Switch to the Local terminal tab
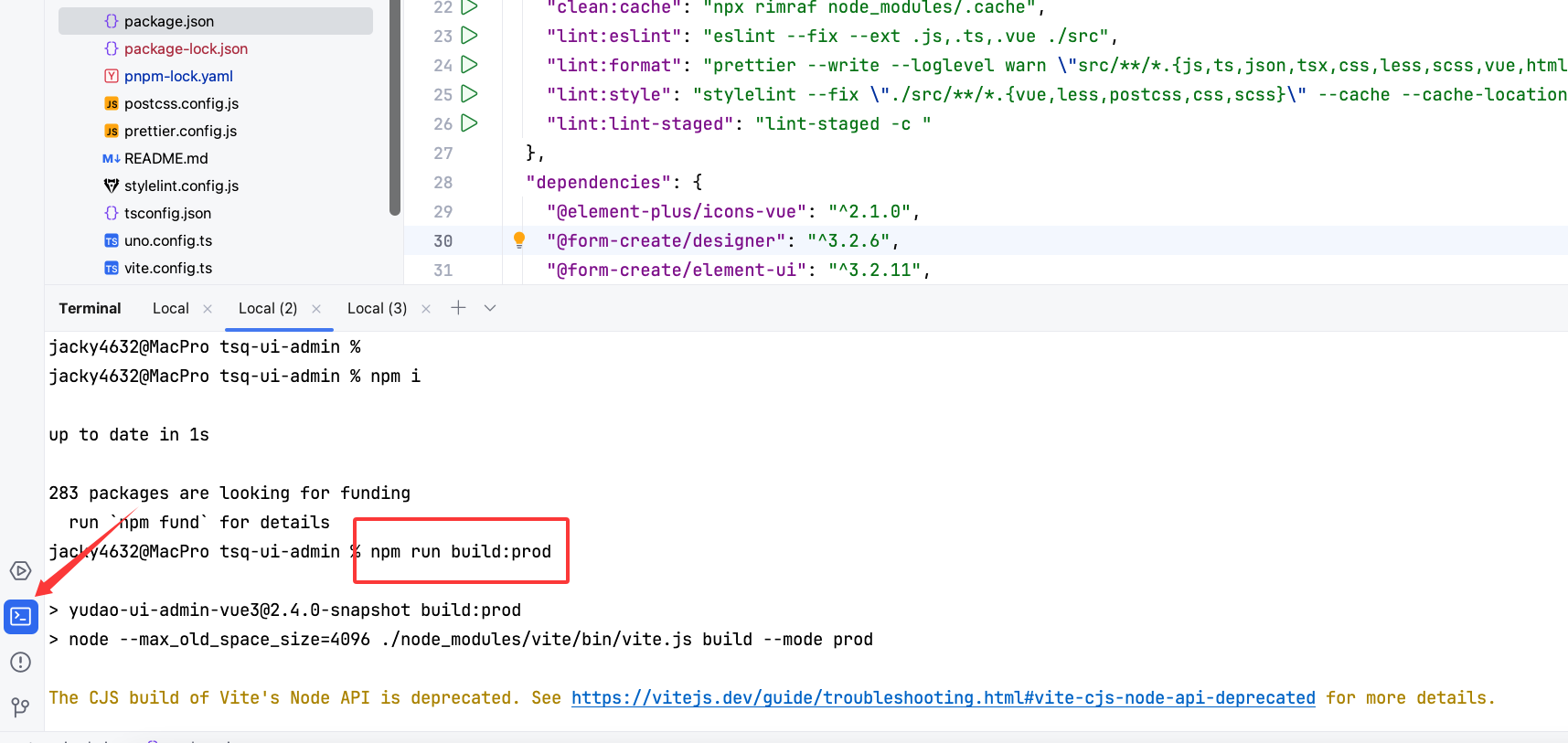 coord(171,309)
